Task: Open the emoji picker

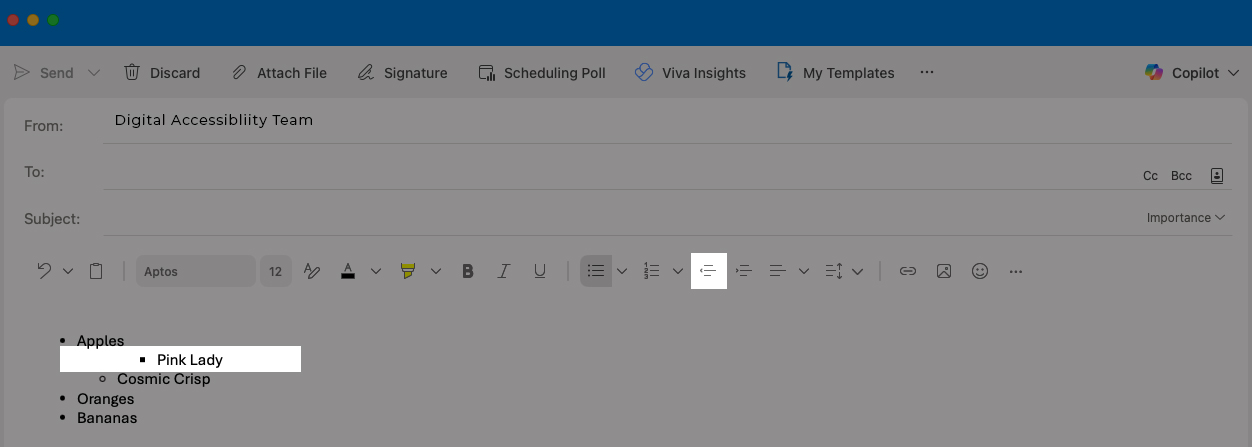Action: 980,271
